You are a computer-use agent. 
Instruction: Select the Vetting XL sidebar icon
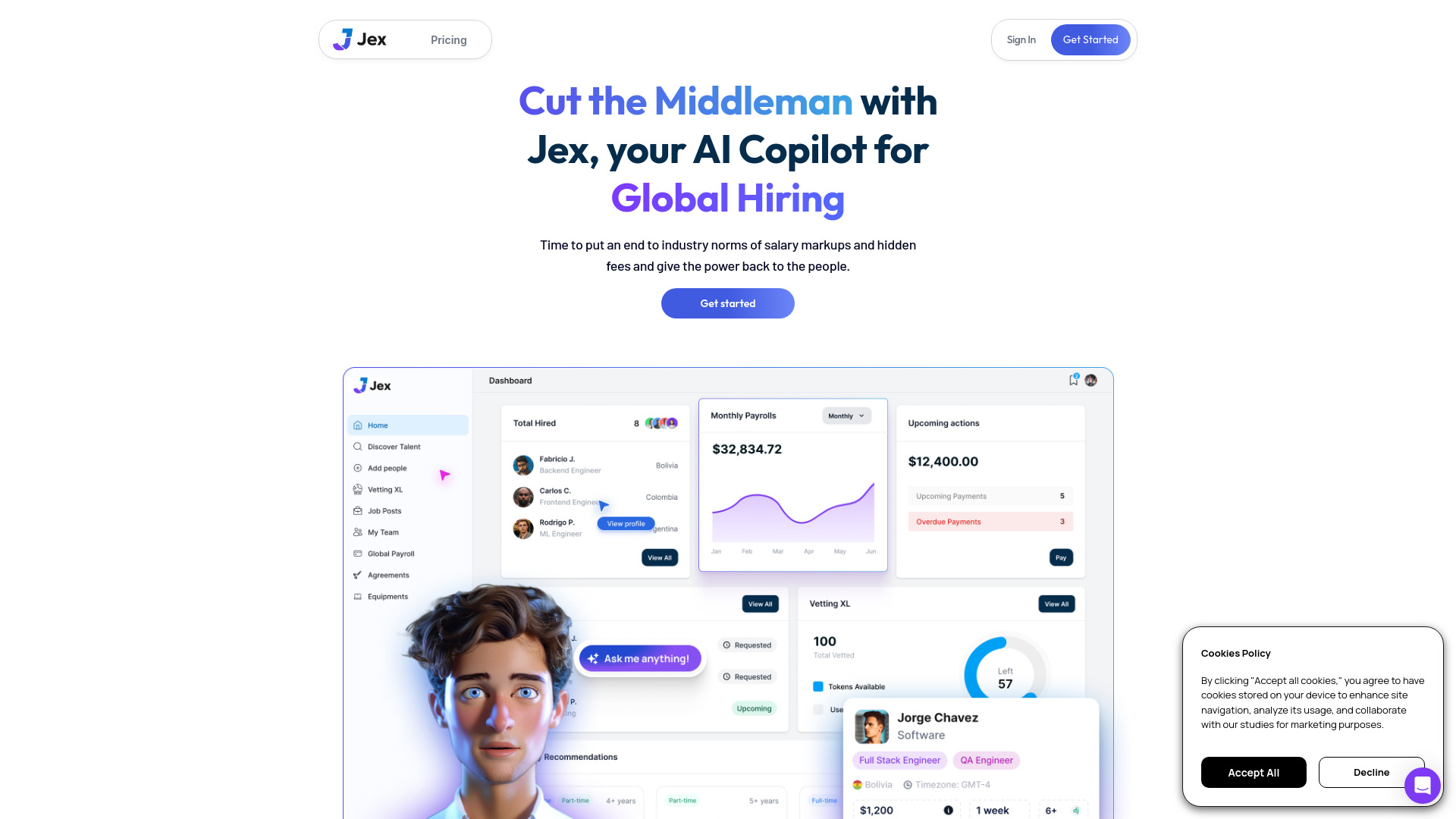pyautogui.click(x=357, y=489)
